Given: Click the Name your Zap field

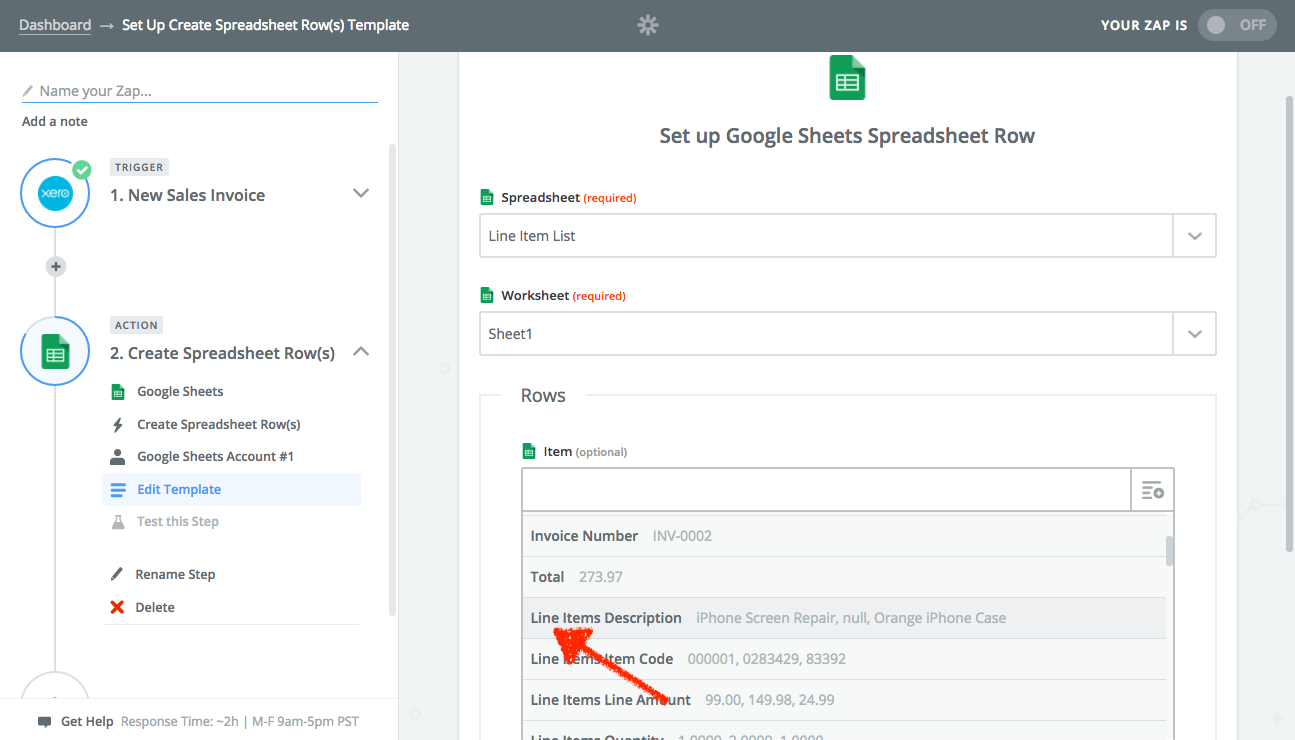Looking at the screenshot, I should coord(200,91).
